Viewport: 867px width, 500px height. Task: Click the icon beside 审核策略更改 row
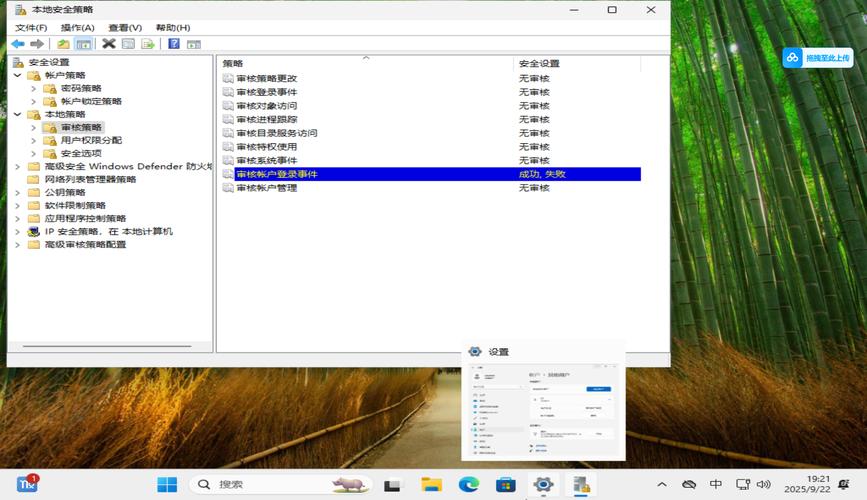pyautogui.click(x=228, y=78)
